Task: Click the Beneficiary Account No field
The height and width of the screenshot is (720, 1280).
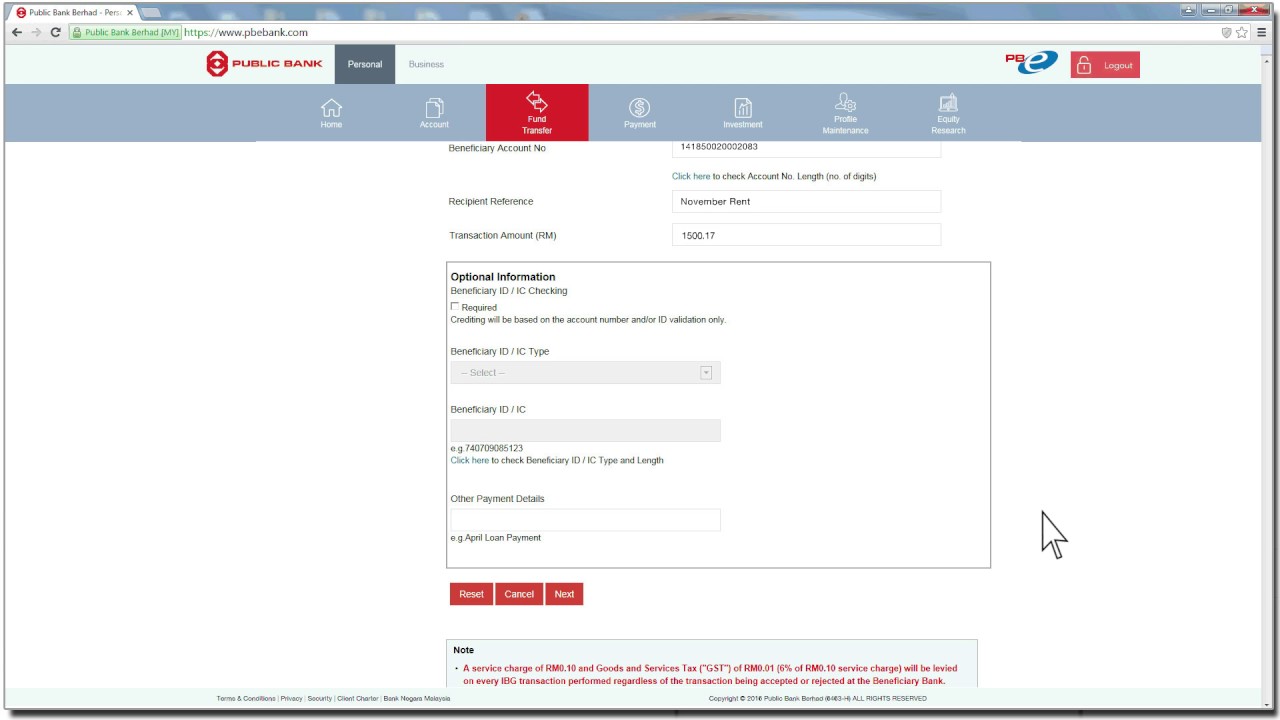Action: [x=806, y=148]
